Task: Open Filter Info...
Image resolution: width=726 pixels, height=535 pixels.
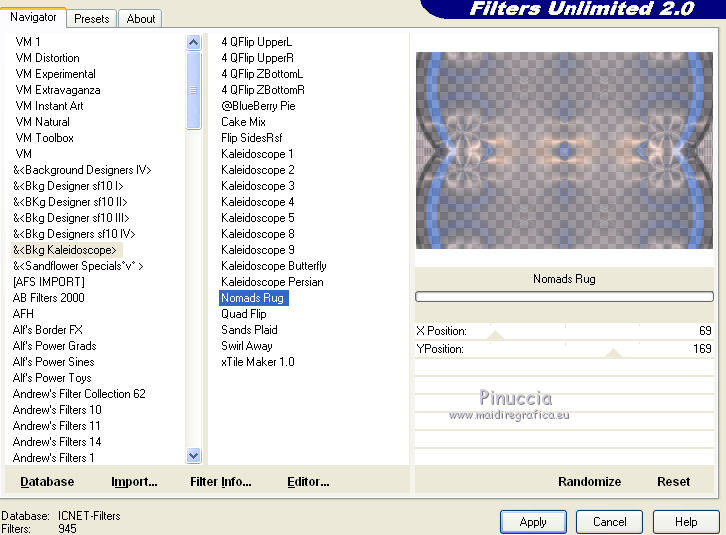Action: [x=221, y=482]
